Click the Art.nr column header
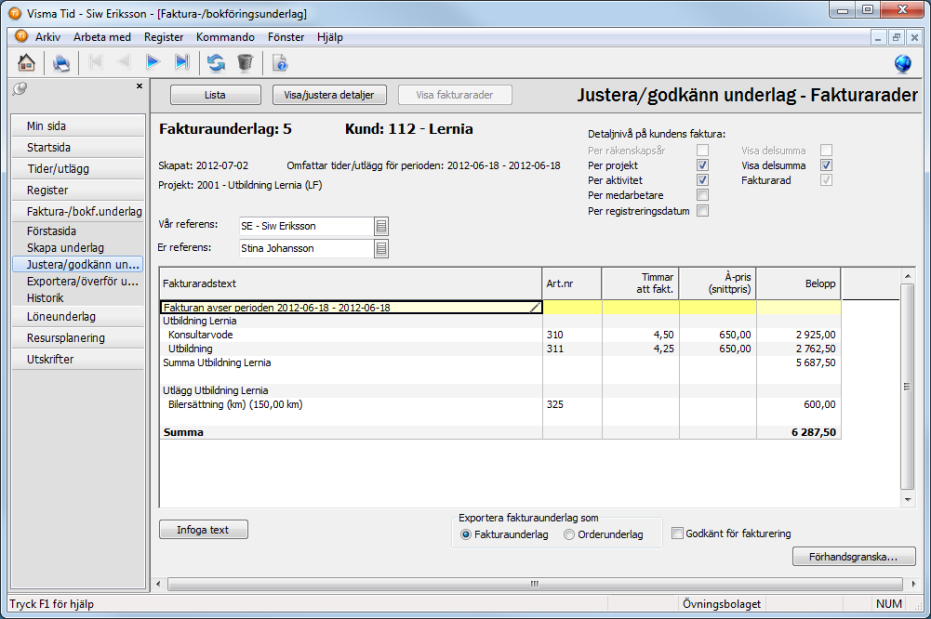Screen dimensions: 931x619 (572, 284)
